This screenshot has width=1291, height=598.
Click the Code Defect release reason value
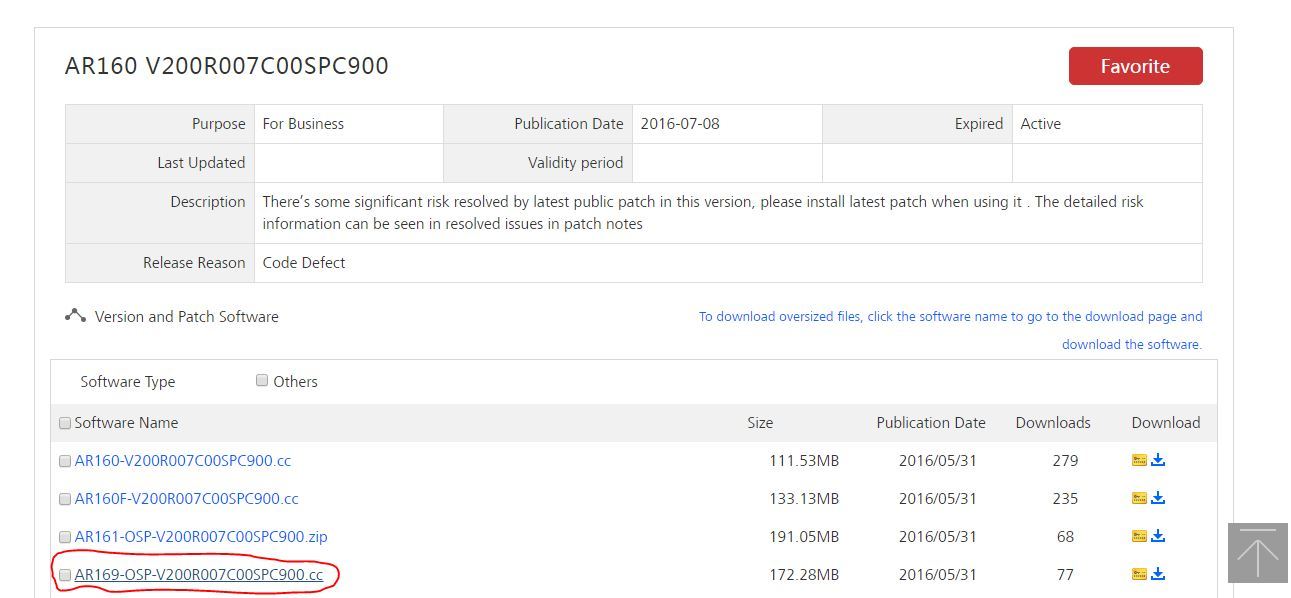pos(304,263)
